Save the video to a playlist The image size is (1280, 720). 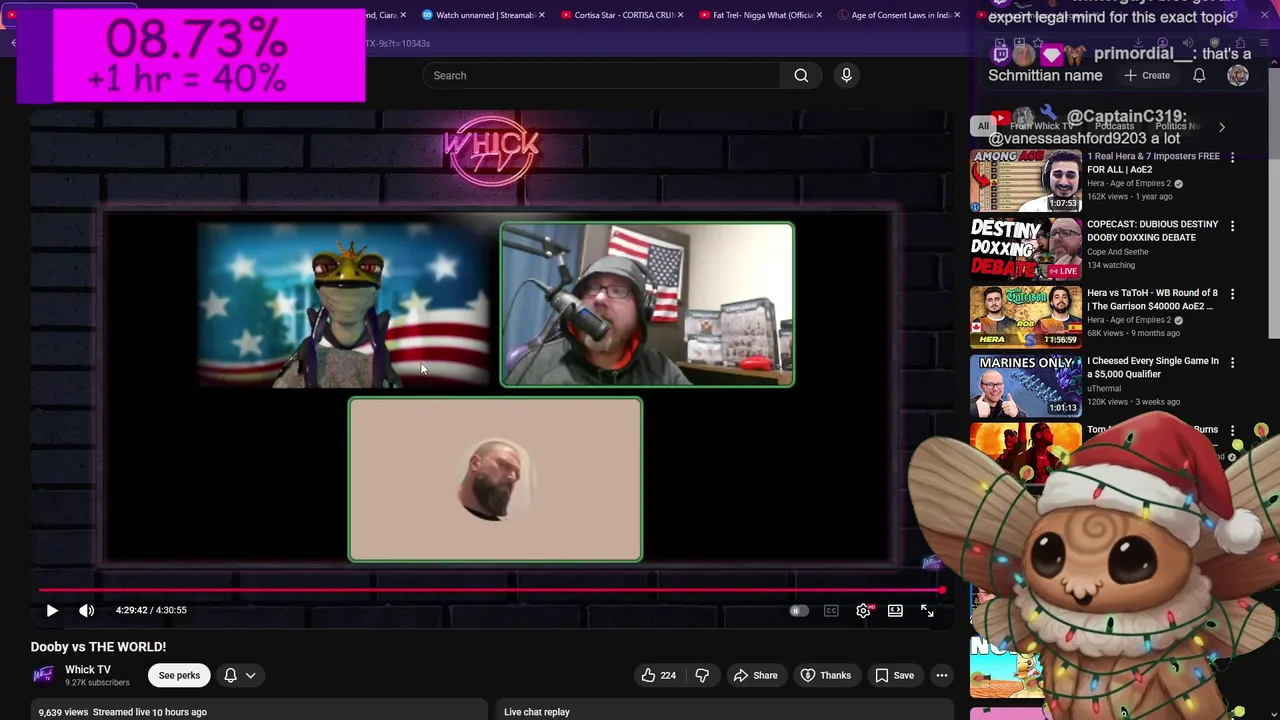pyautogui.click(x=894, y=675)
